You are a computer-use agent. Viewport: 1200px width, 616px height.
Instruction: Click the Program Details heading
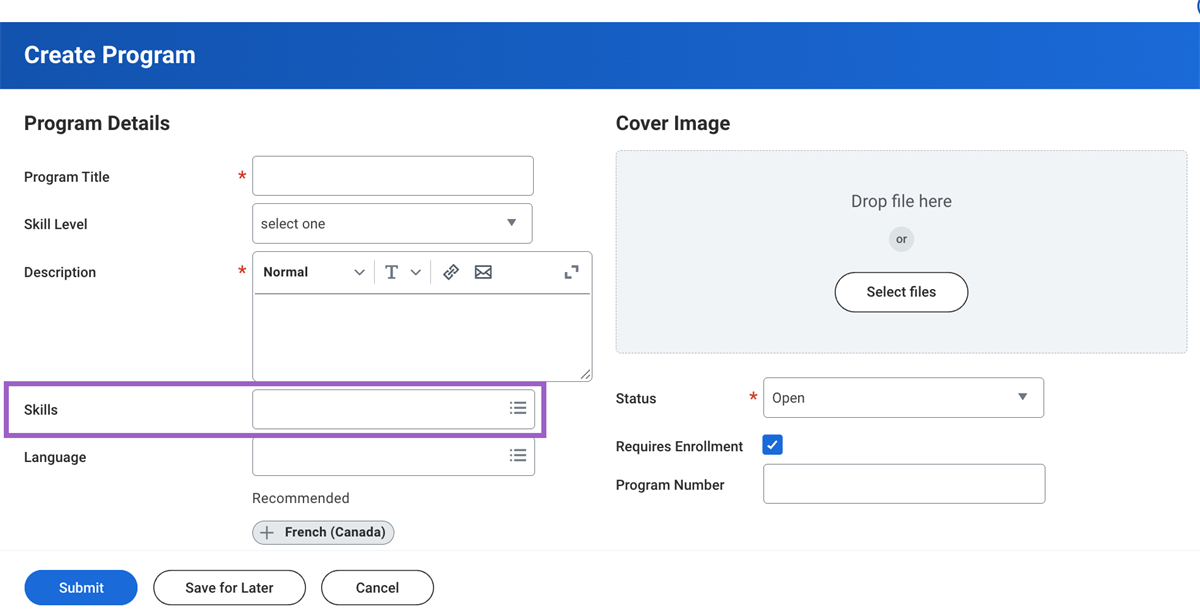tap(97, 123)
